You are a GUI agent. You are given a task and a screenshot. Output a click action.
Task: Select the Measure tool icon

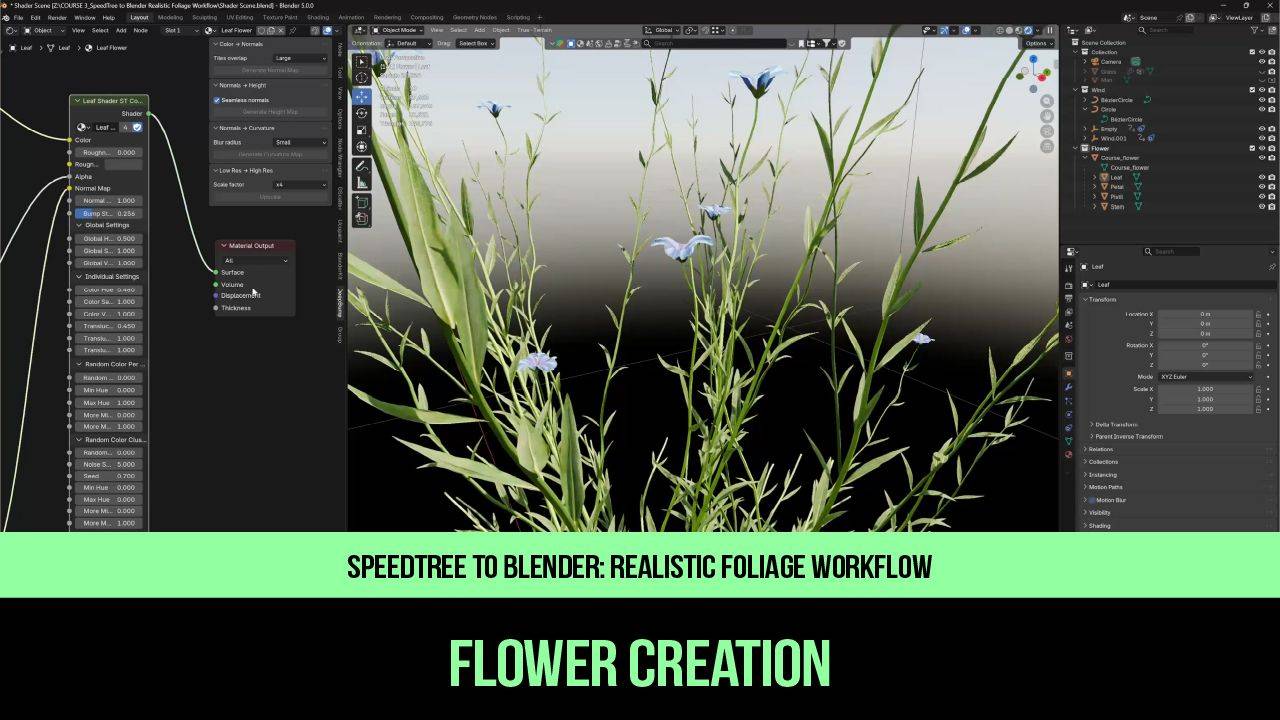[x=361, y=183]
